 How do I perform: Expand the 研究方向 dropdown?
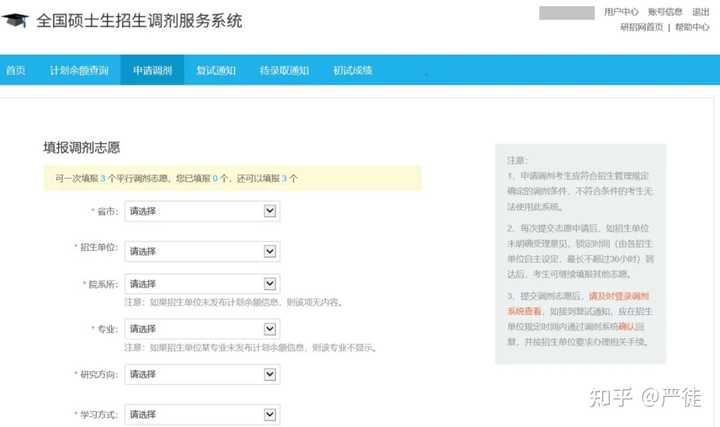pyautogui.click(x=202, y=374)
